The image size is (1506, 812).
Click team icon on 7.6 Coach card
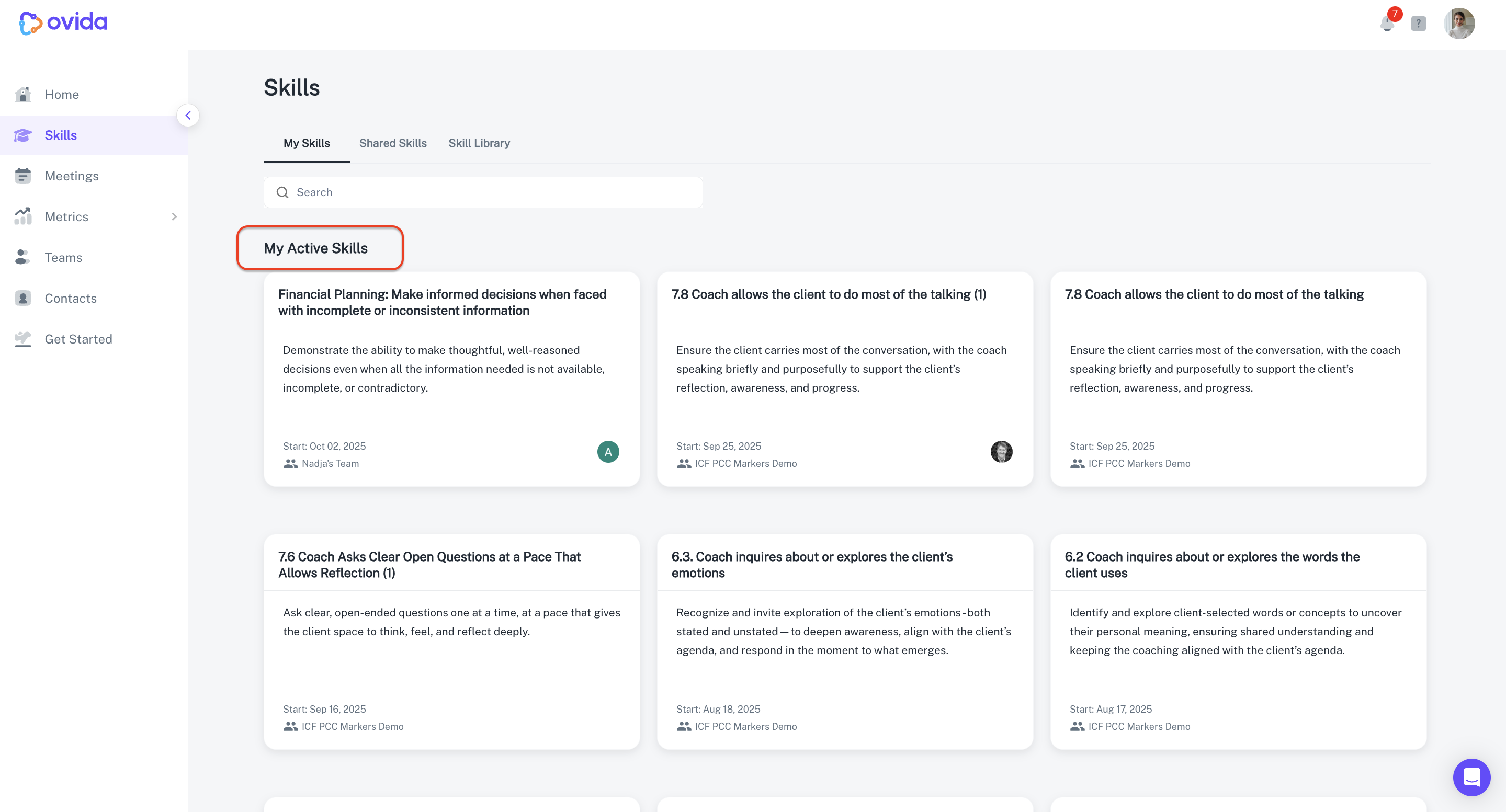point(290,726)
